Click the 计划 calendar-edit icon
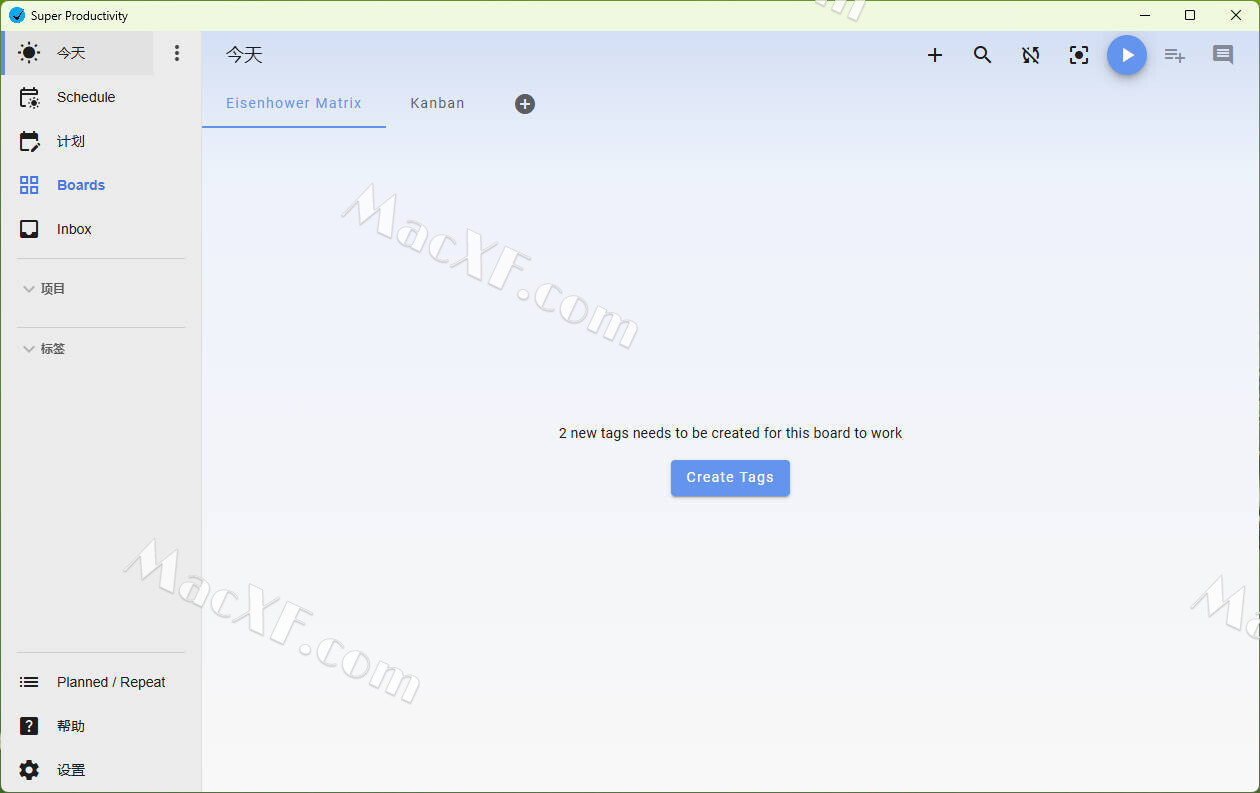1260x793 pixels. tap(30, 141)
